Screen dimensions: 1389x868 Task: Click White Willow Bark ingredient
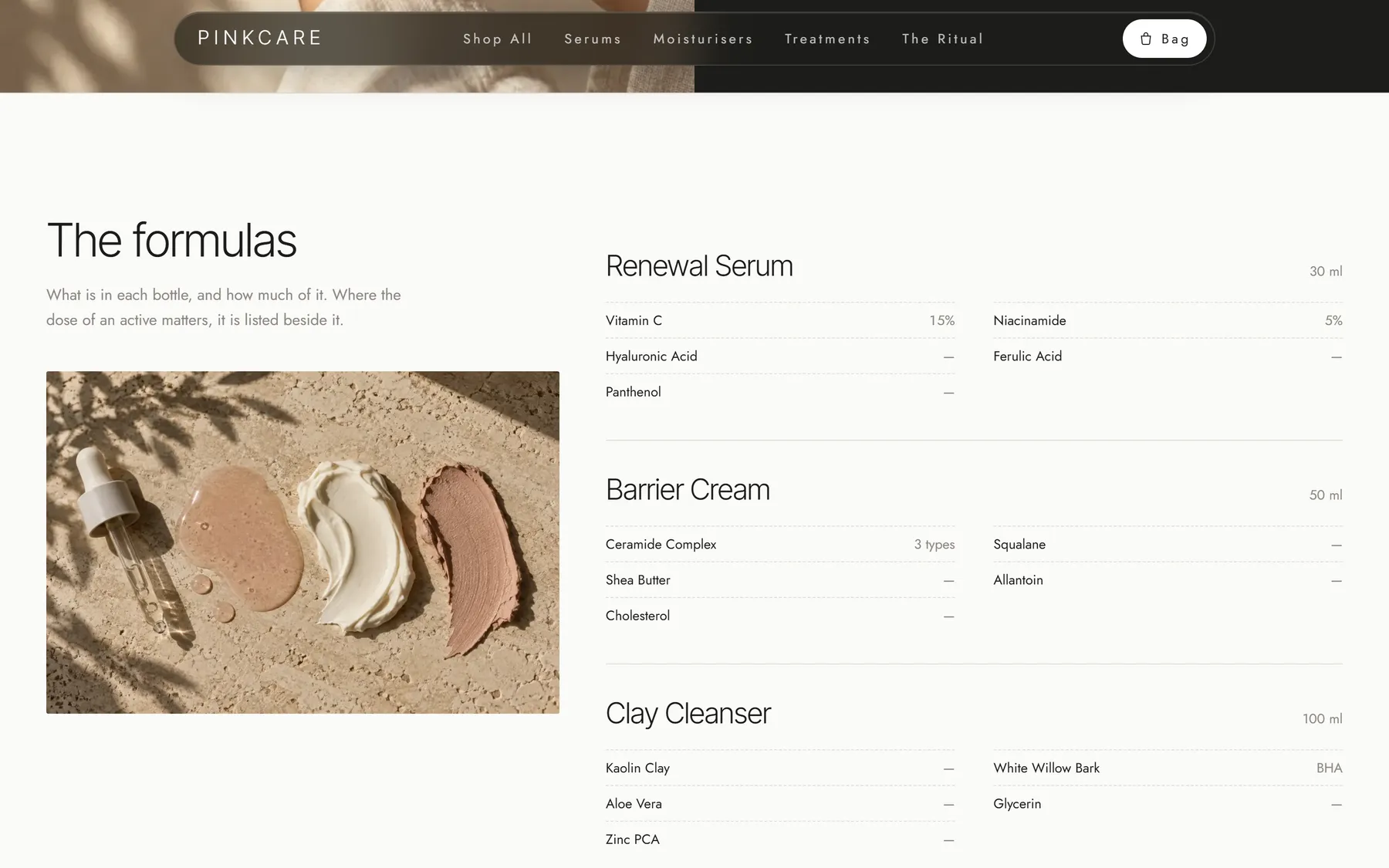[1046, 768]
